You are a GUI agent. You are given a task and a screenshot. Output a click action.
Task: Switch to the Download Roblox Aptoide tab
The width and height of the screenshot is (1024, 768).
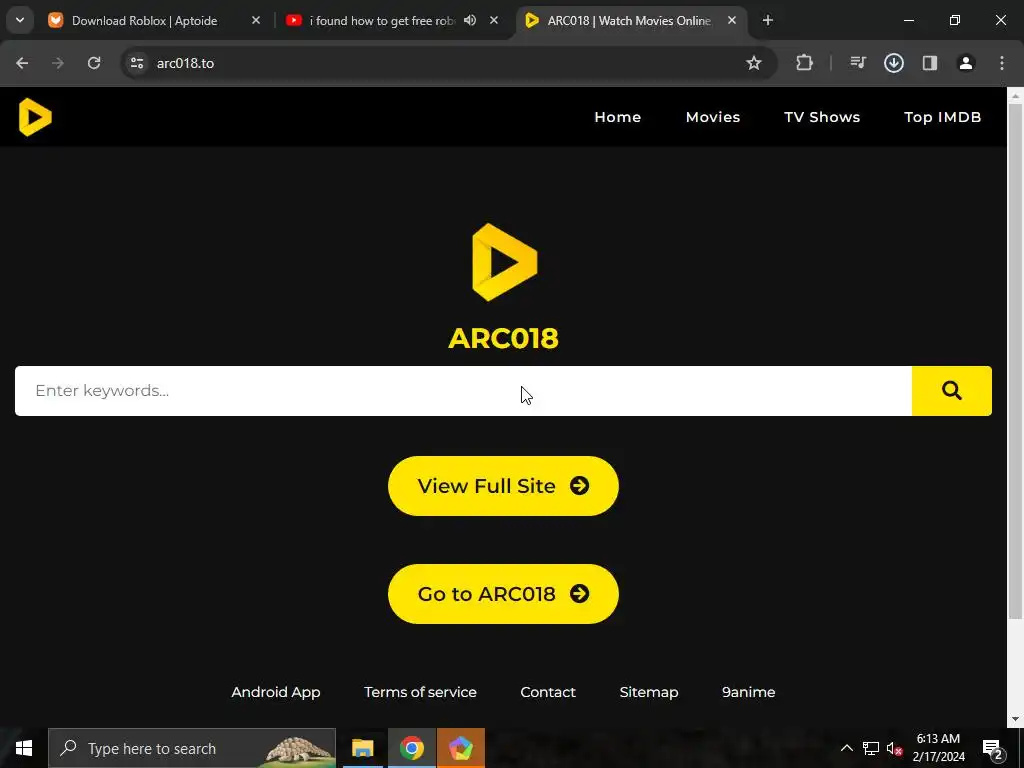point(144,20)
